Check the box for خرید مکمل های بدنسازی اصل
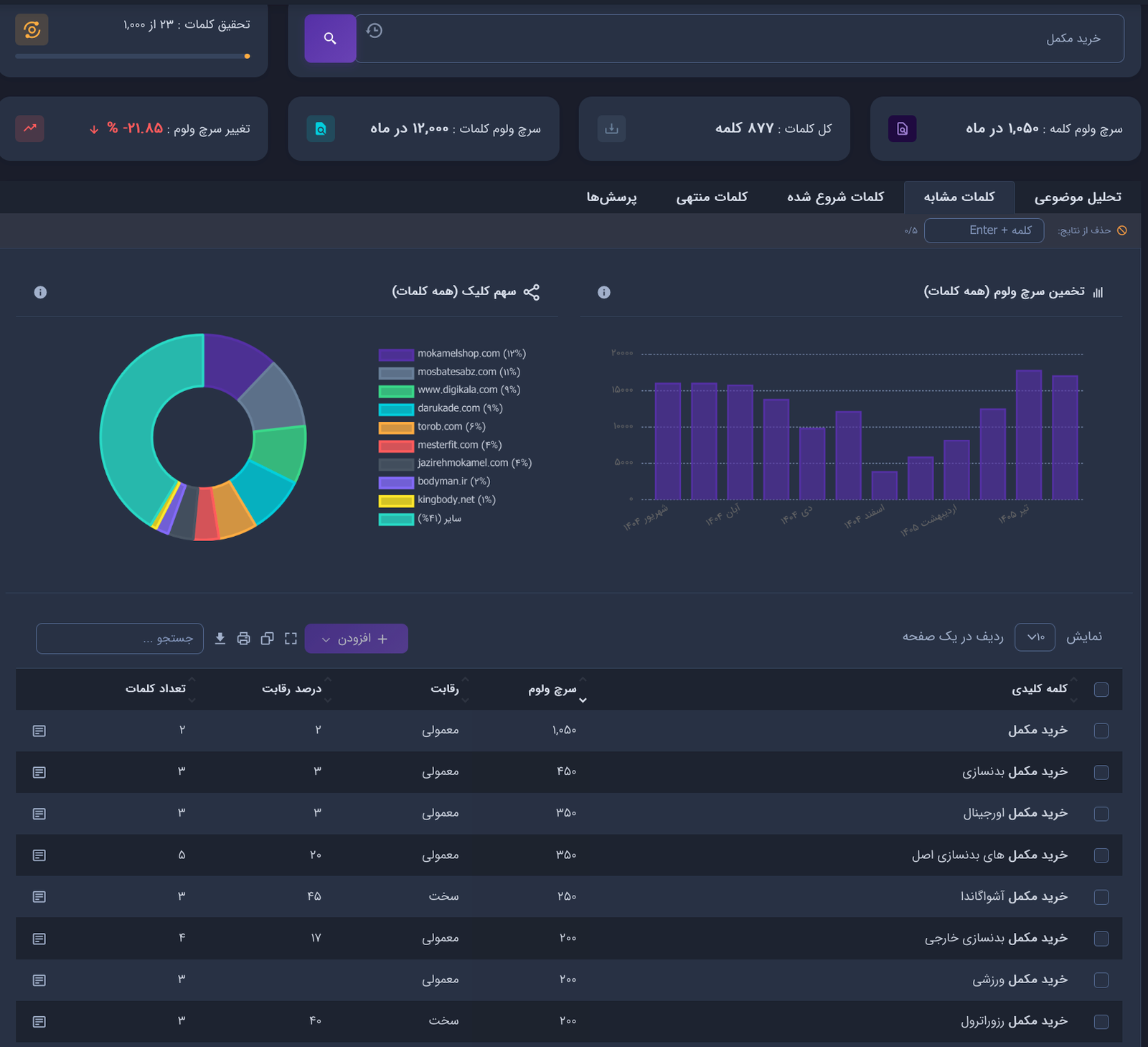 pyautogui.click(x=1101, y=855)
